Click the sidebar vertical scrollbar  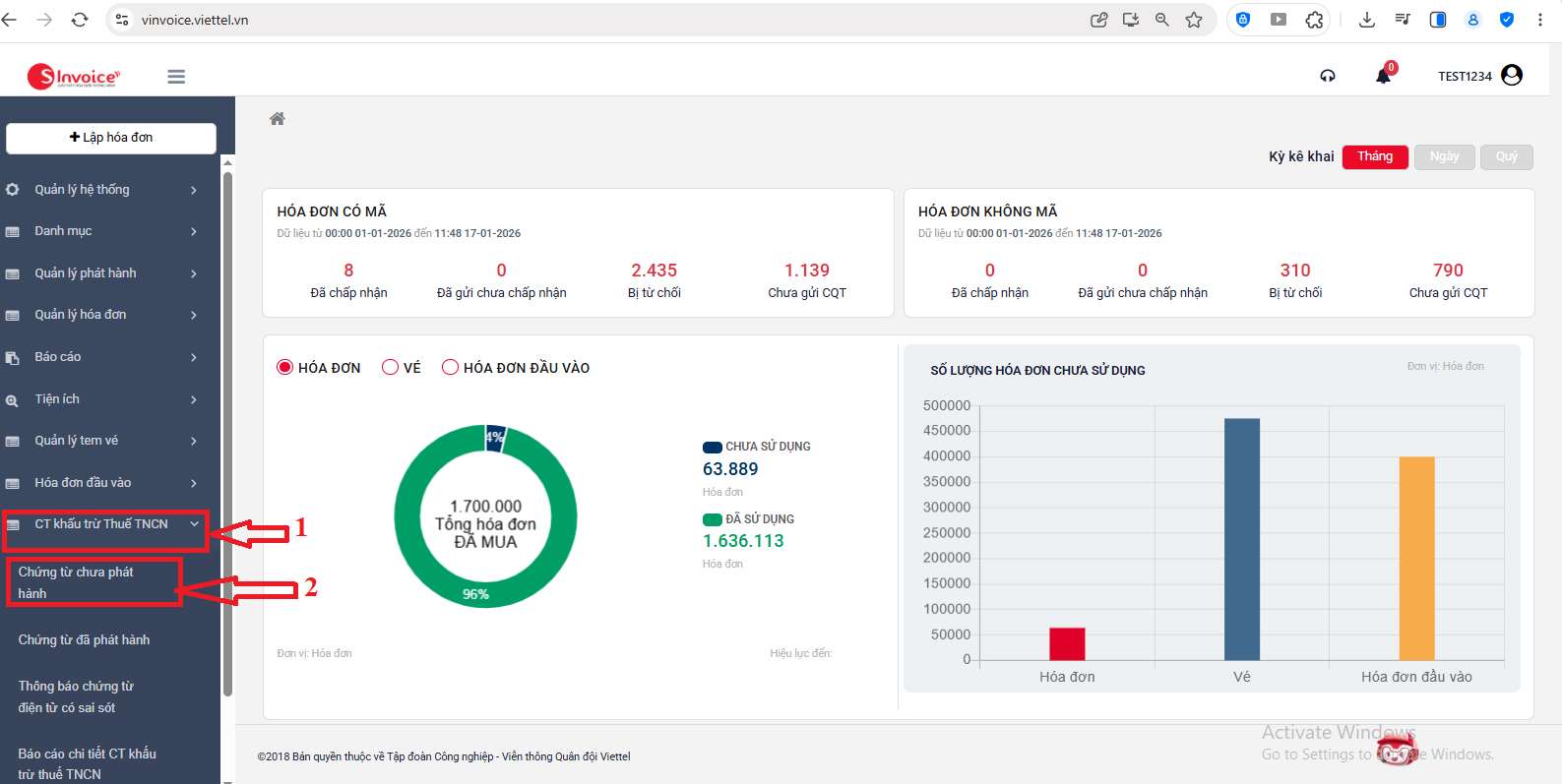[227, 433]
